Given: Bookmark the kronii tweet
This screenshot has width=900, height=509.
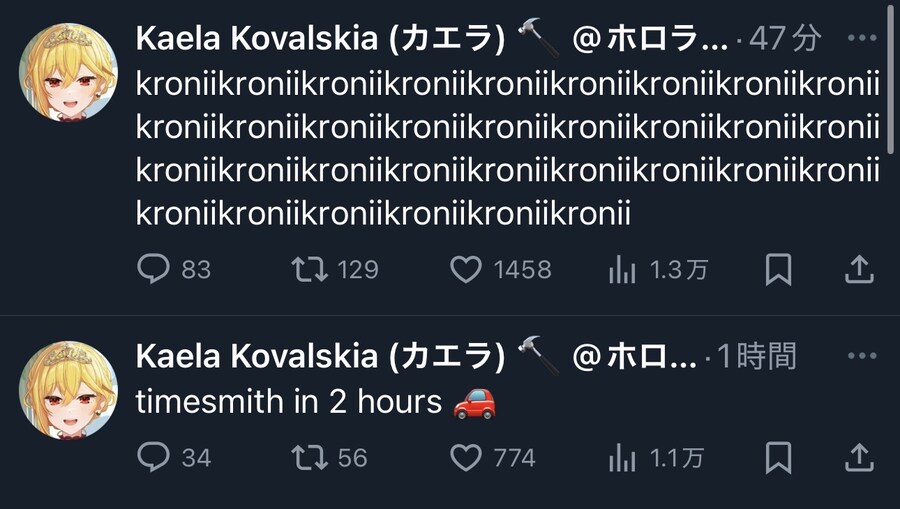Looking at the screenshot, I should pos(778,269).
